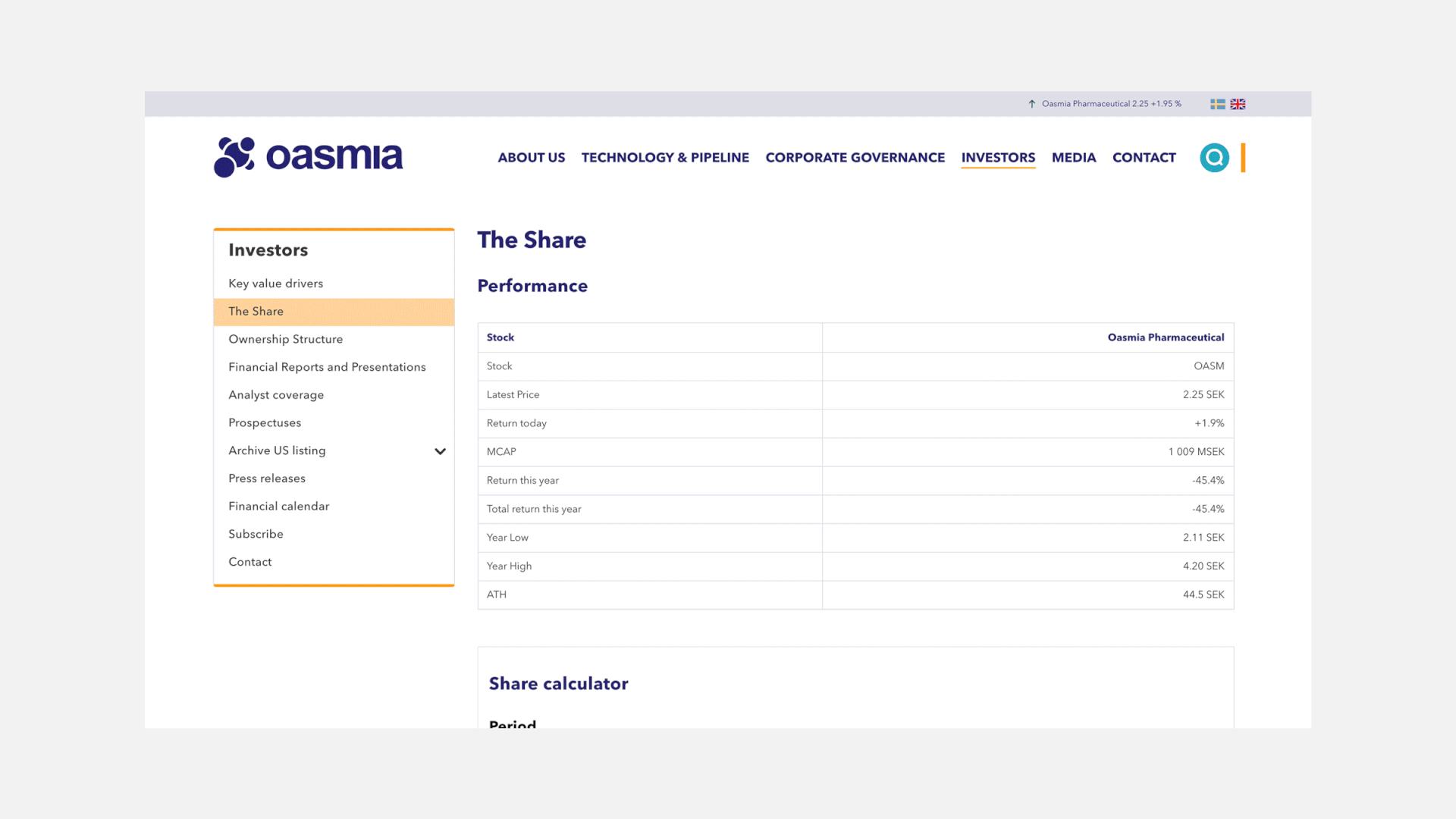
Task: Select MCAP value 1 009 MSEK
Action: pos(1196,452)
